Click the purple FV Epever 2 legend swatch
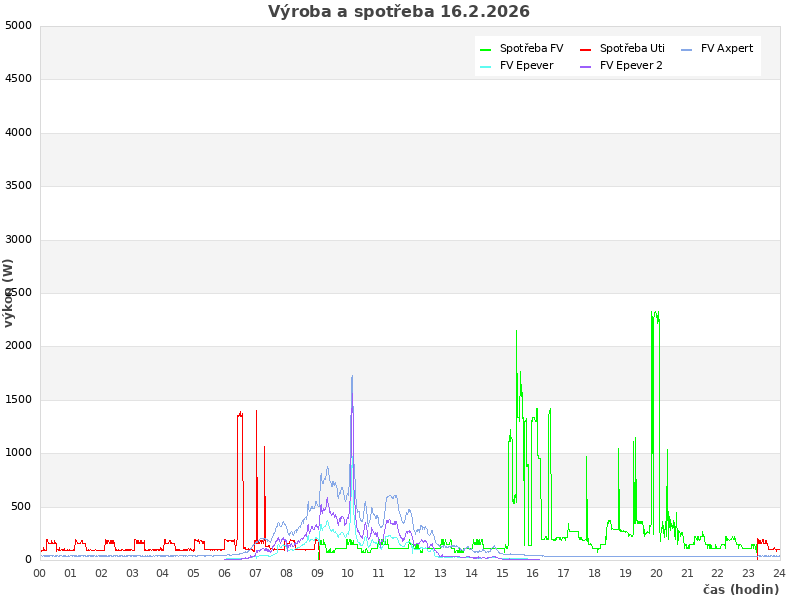This screenshot has height=600, width=800. tap(585, 66)
